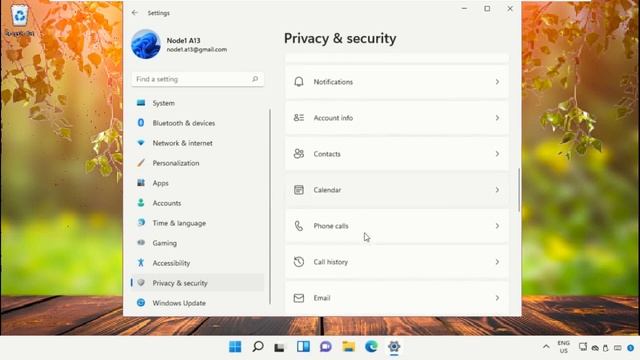Expand Account info row chevron
The image size is (640, 360).
tap(497, 118)
